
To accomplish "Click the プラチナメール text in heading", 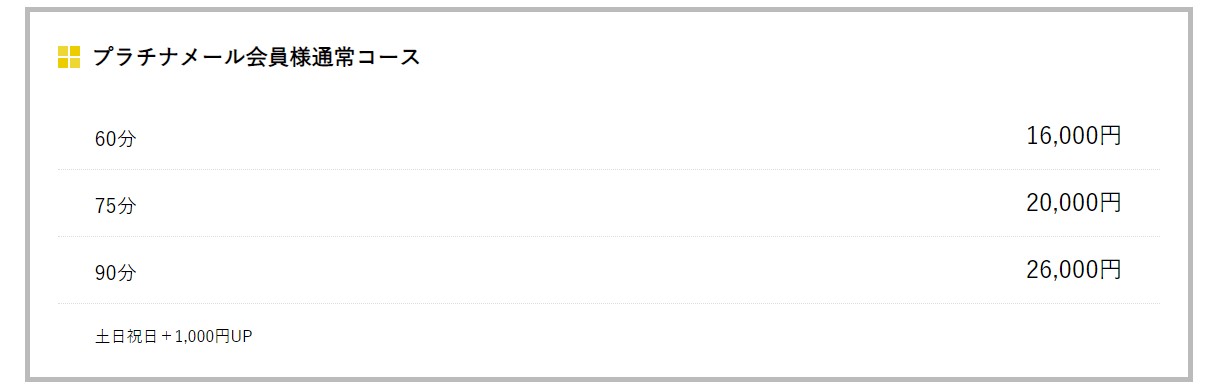I will 168,57.
